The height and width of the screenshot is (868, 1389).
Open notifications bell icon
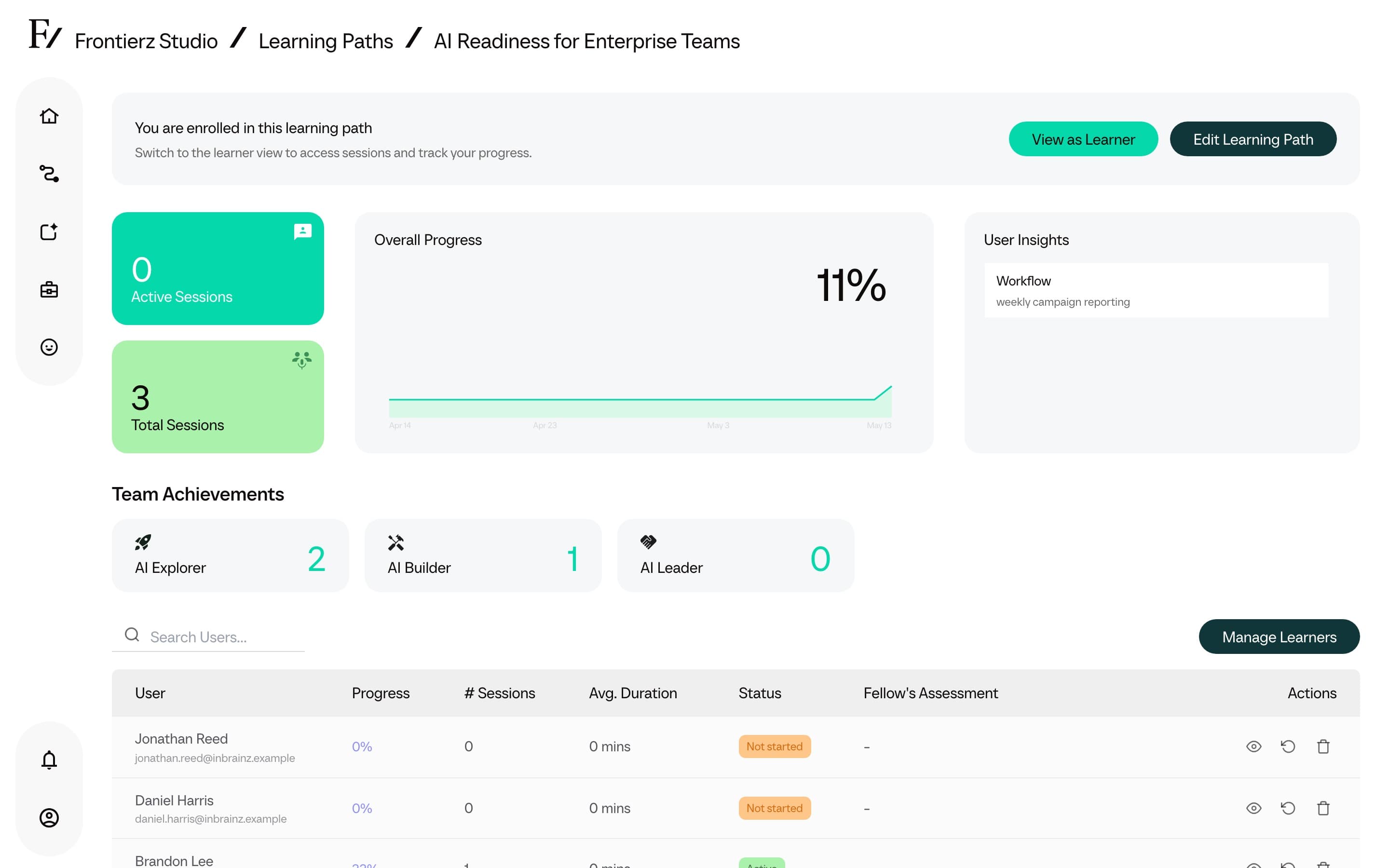tap(49, 759)
